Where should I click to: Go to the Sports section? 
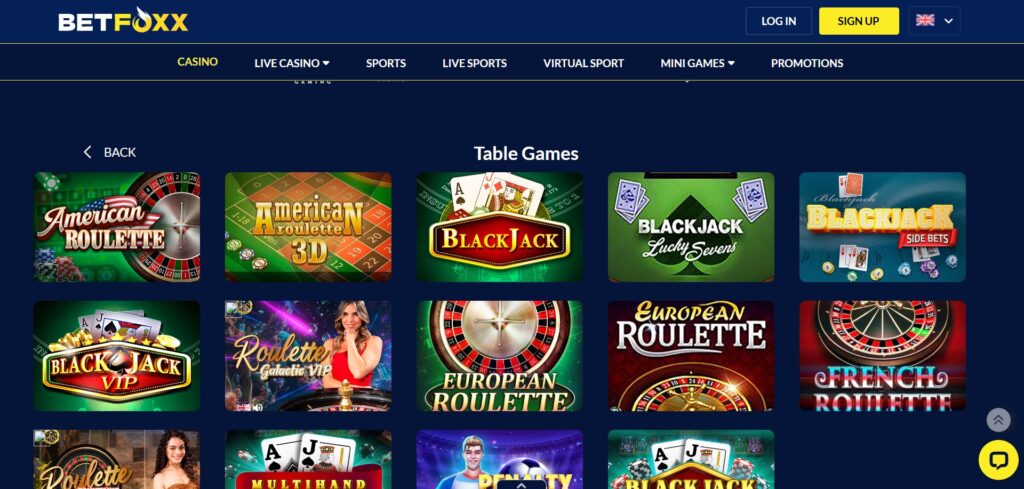click(x=386, y=63)
